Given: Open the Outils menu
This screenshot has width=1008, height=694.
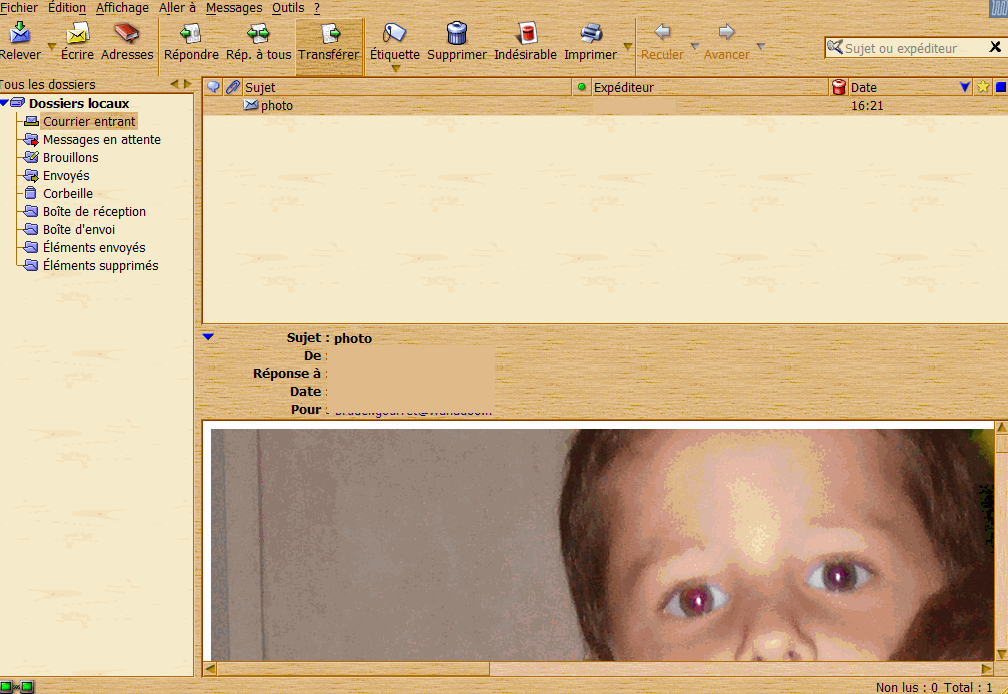Looking at the screenshot, I should click(288, 7).
